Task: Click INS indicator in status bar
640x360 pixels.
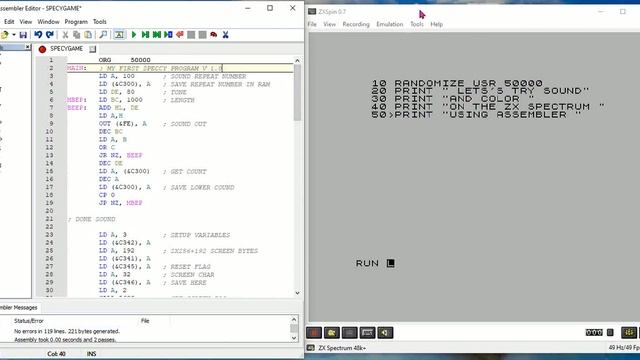Action: tap(91, 354)
